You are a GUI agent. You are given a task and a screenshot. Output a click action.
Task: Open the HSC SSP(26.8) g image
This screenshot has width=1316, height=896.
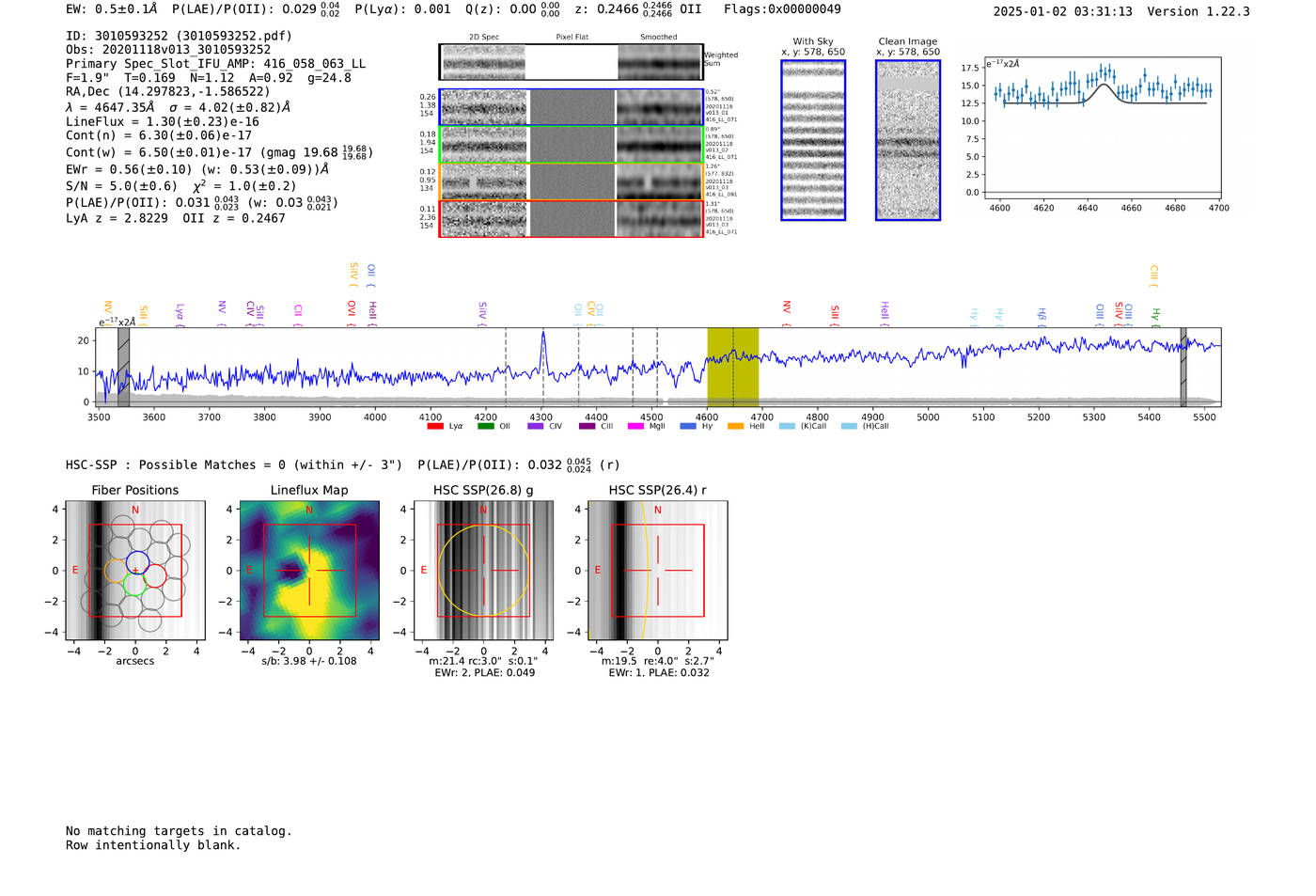pyautogui.click(x=484, y=571)
